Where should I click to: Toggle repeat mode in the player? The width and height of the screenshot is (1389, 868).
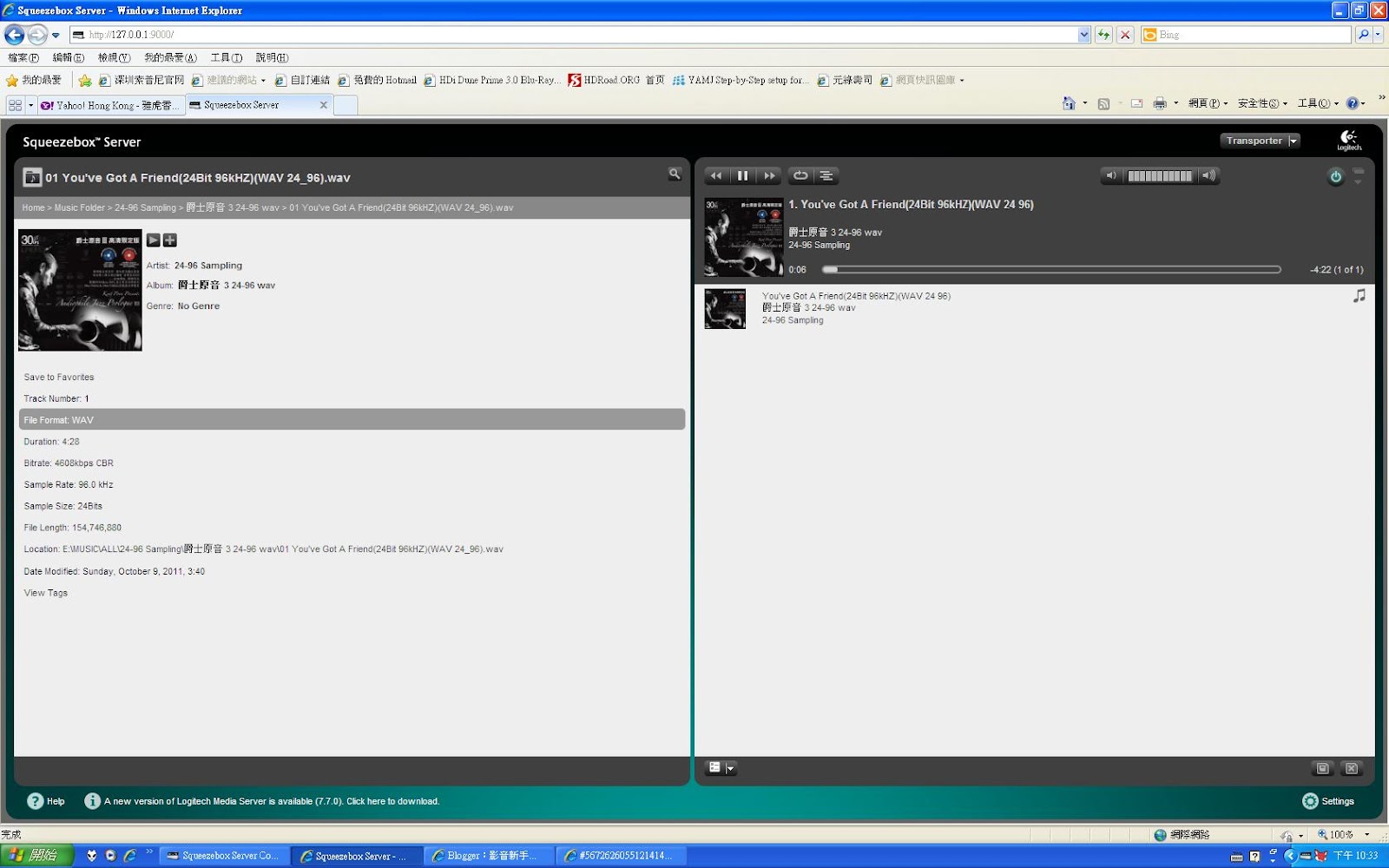click(x=800, y=175)
